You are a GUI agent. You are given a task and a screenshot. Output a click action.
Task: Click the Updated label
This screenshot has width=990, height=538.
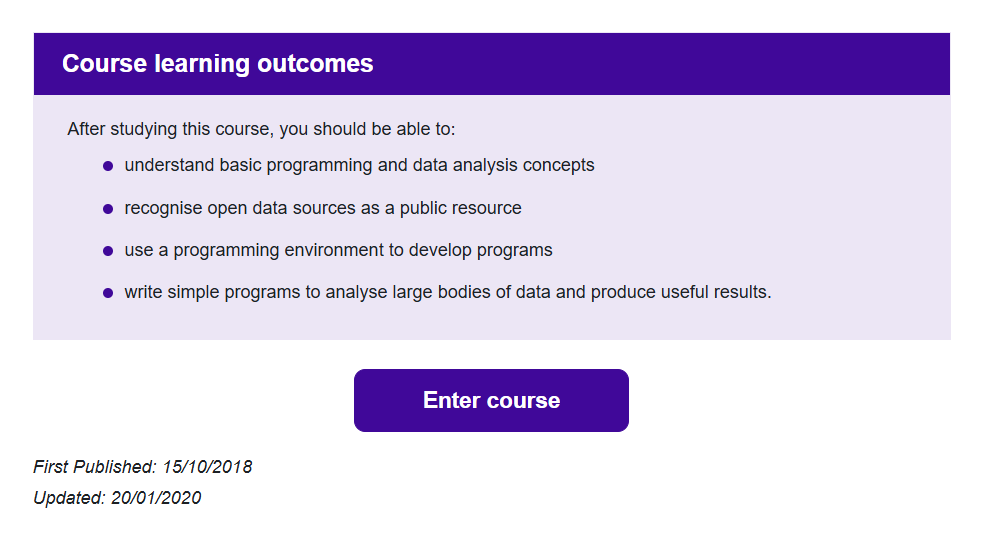tap(69, 498)
